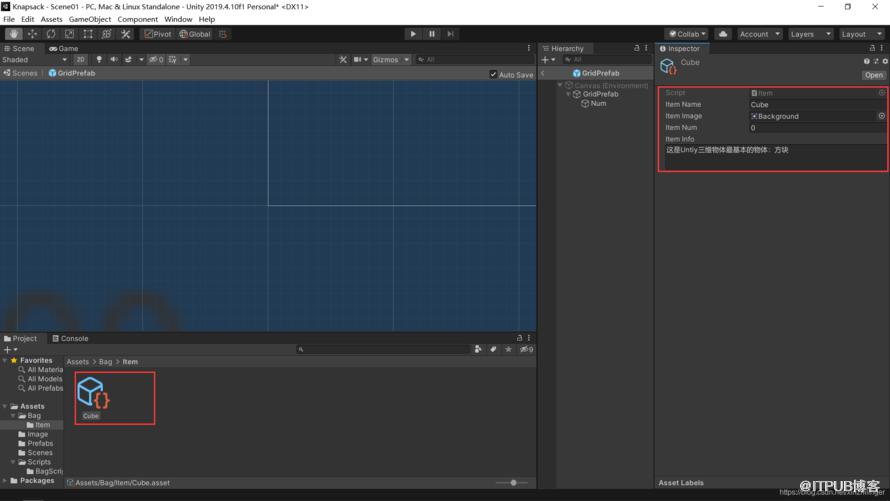Select the Rotate tool
This screenshot has height=501, width=890.
51,34
